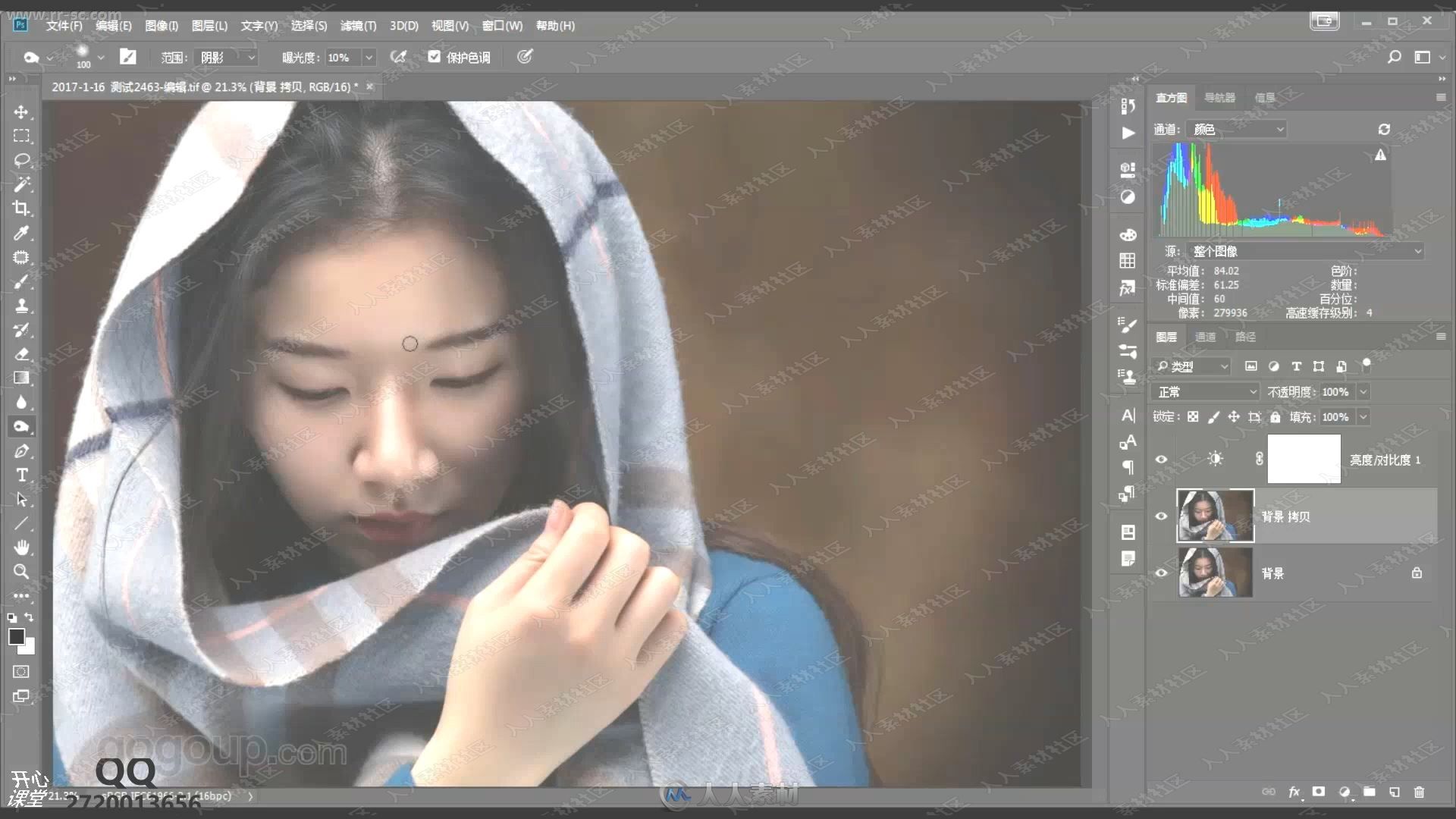Switch to the 通道 tab in layers panel
Viewport: 1456px width, 819px height.
point(1205,337)
